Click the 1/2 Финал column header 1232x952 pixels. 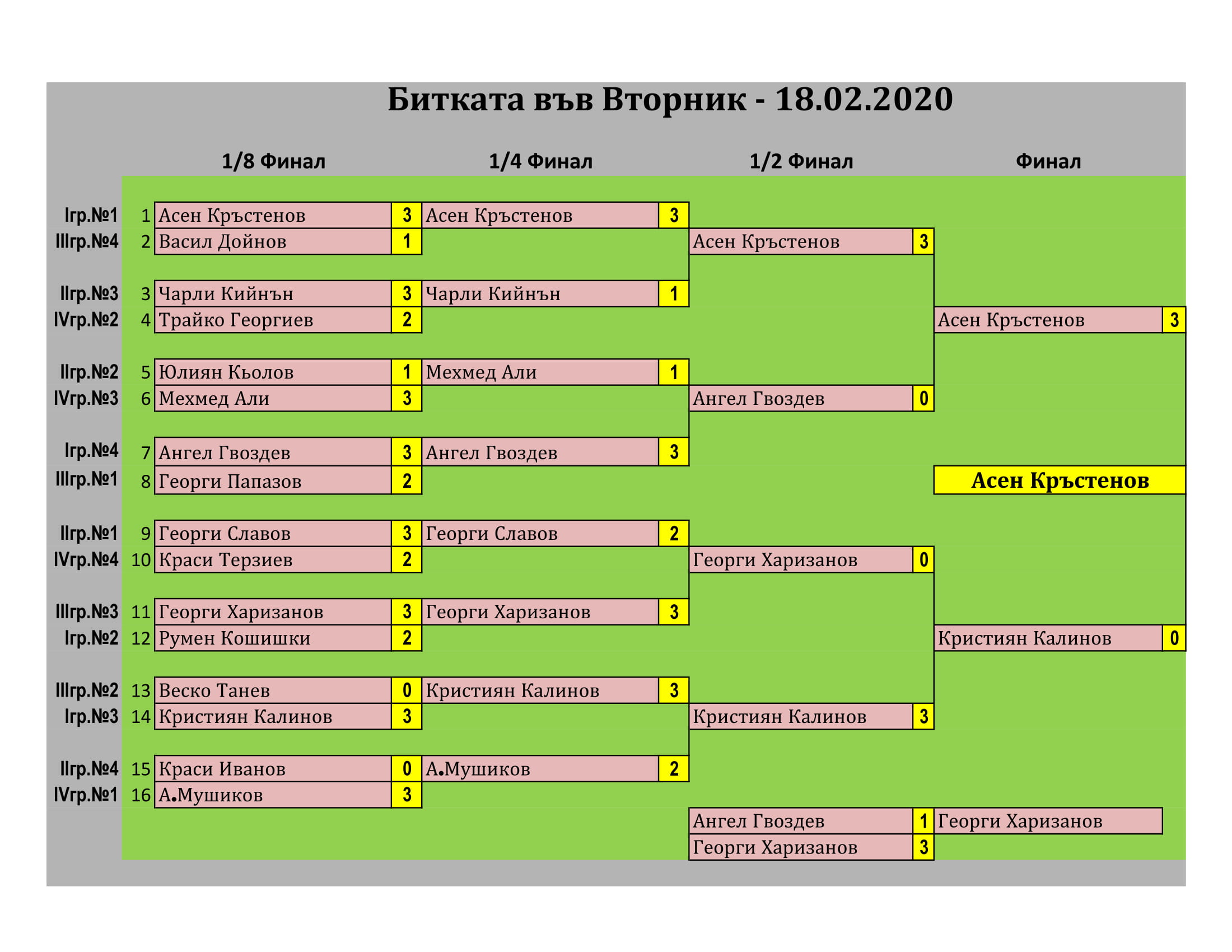click(800, 161)
